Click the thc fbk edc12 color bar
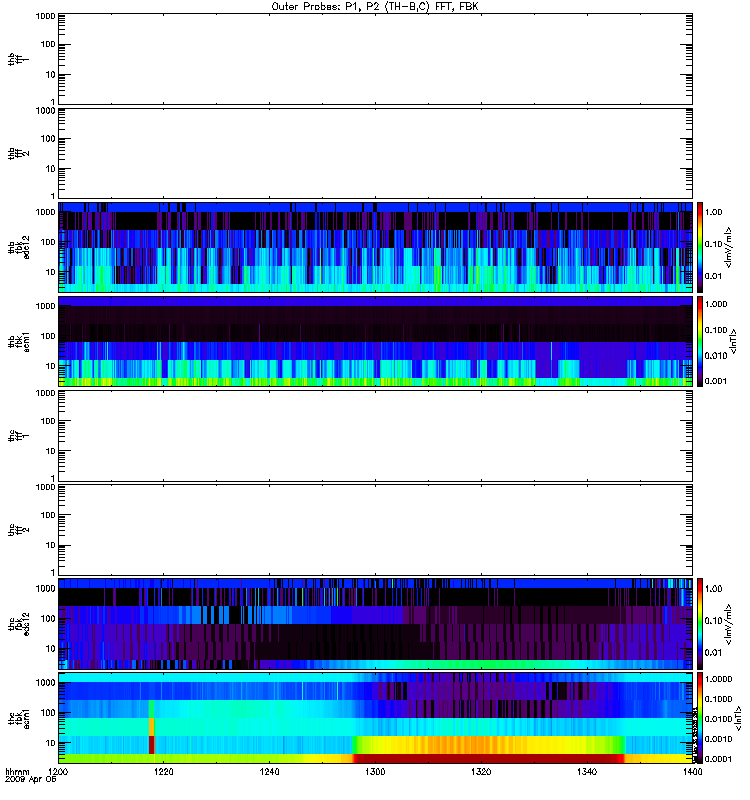This screenshot has height=800, width=750. coord(700,623)
